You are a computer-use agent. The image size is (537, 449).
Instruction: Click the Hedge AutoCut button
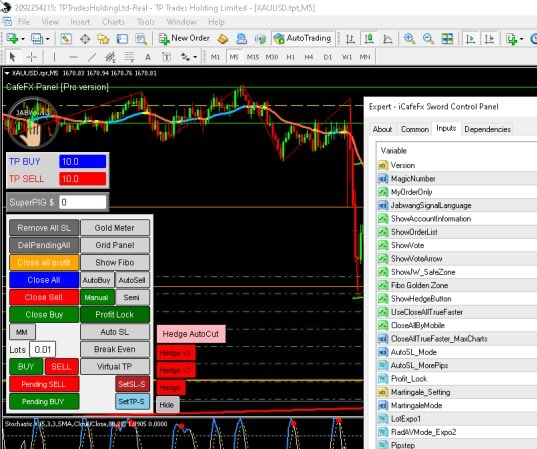(191, 334)
